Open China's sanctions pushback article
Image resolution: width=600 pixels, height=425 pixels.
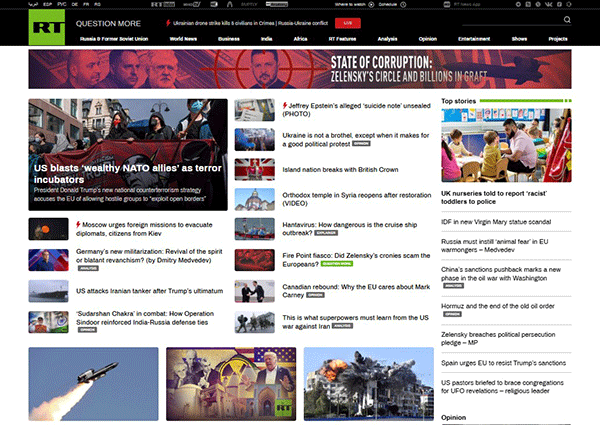point(501,274)
